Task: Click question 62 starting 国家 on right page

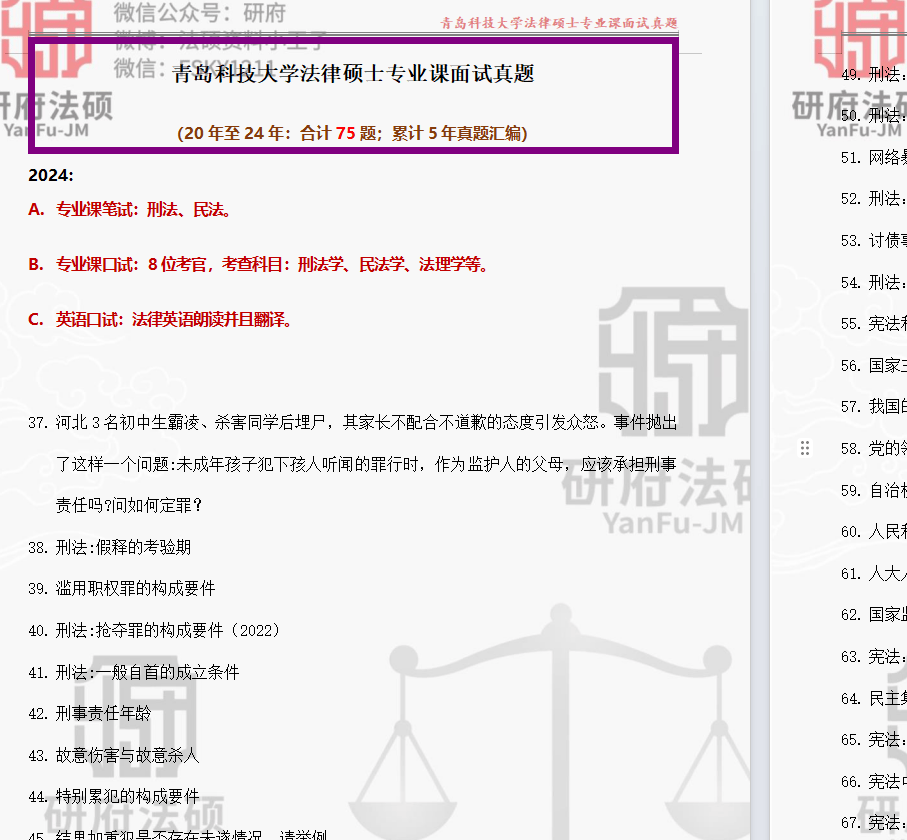Action: (873, 614)
